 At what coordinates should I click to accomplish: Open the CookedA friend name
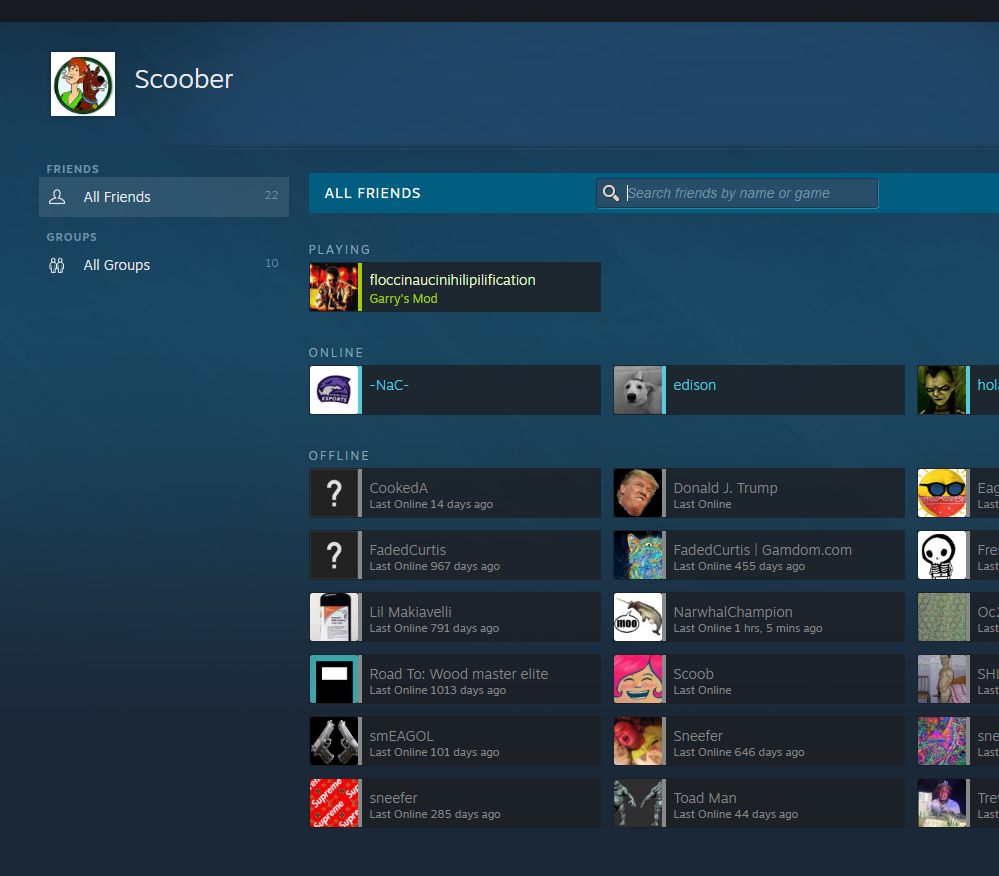point(399,488)
